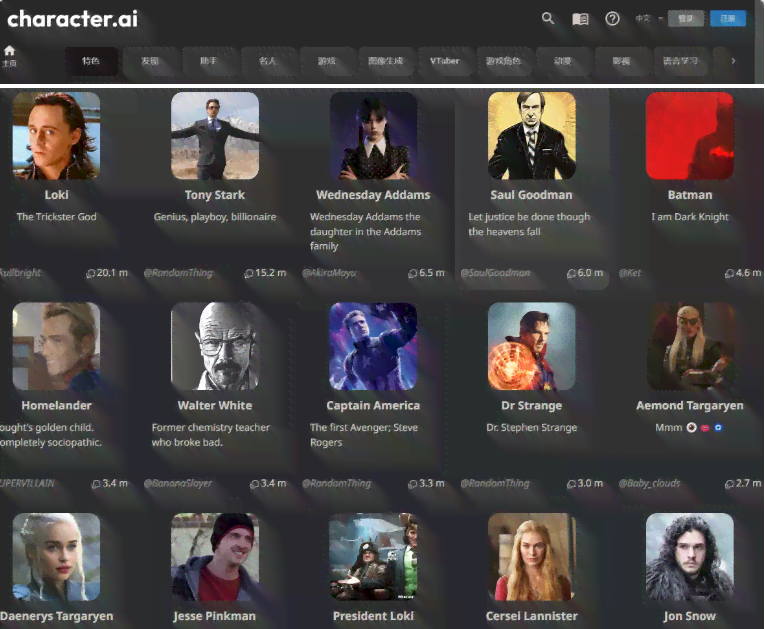Click the help question mark icon
The image size is (765, 629).
[x=612, y=19]
